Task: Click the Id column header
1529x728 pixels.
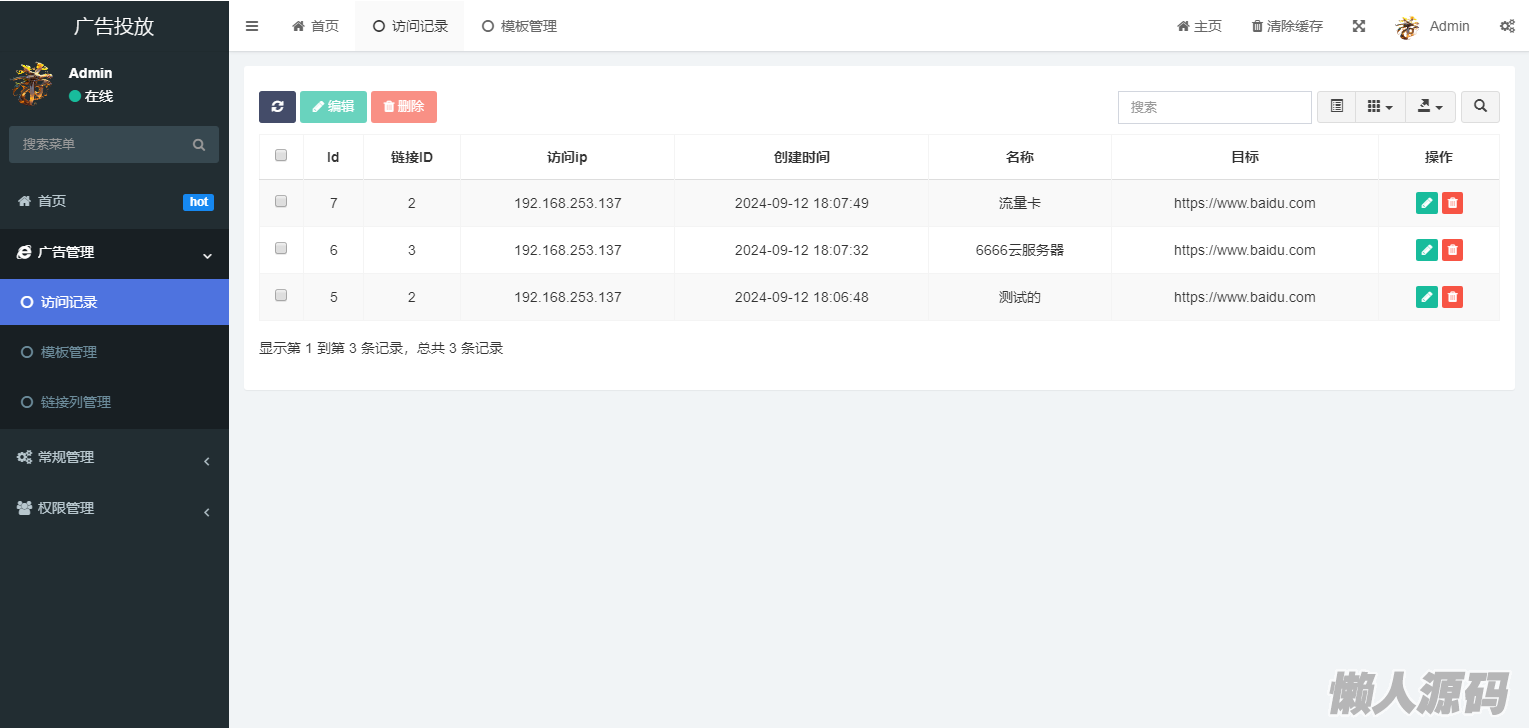Action: pos(333,157)
